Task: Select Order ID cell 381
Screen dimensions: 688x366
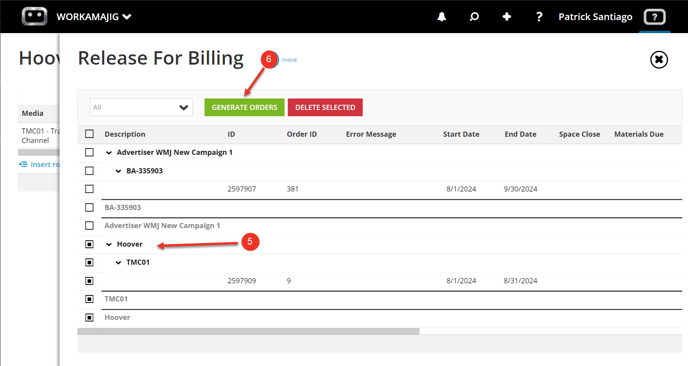Action: pos(293,189)
